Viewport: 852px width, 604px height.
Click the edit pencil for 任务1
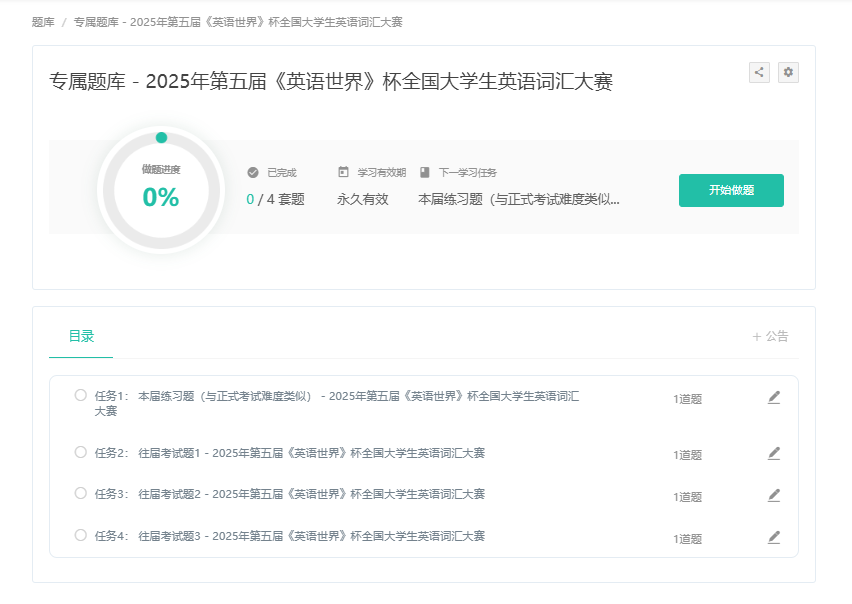click(x=773, y=398)
